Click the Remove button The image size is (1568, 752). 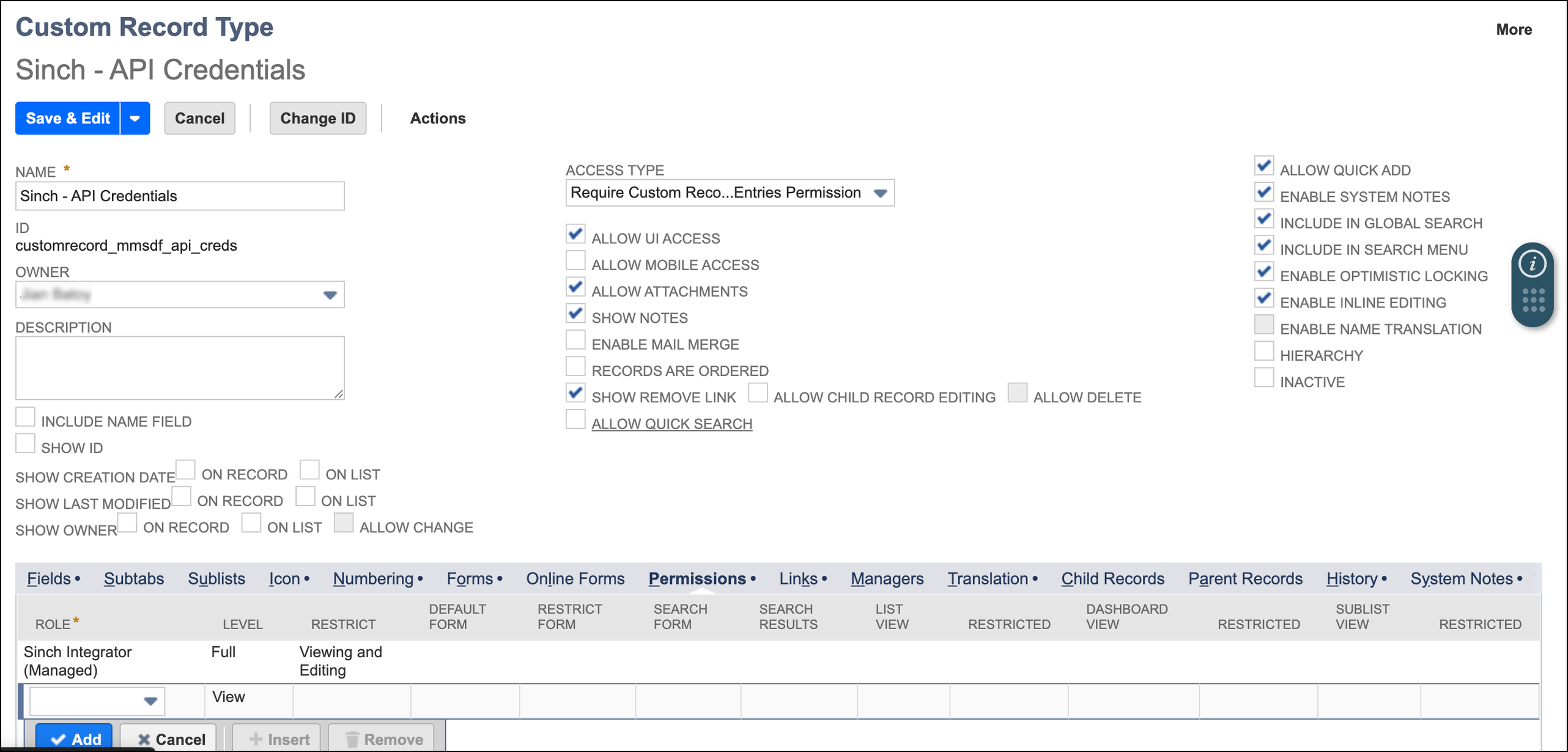tap(381, 739)
